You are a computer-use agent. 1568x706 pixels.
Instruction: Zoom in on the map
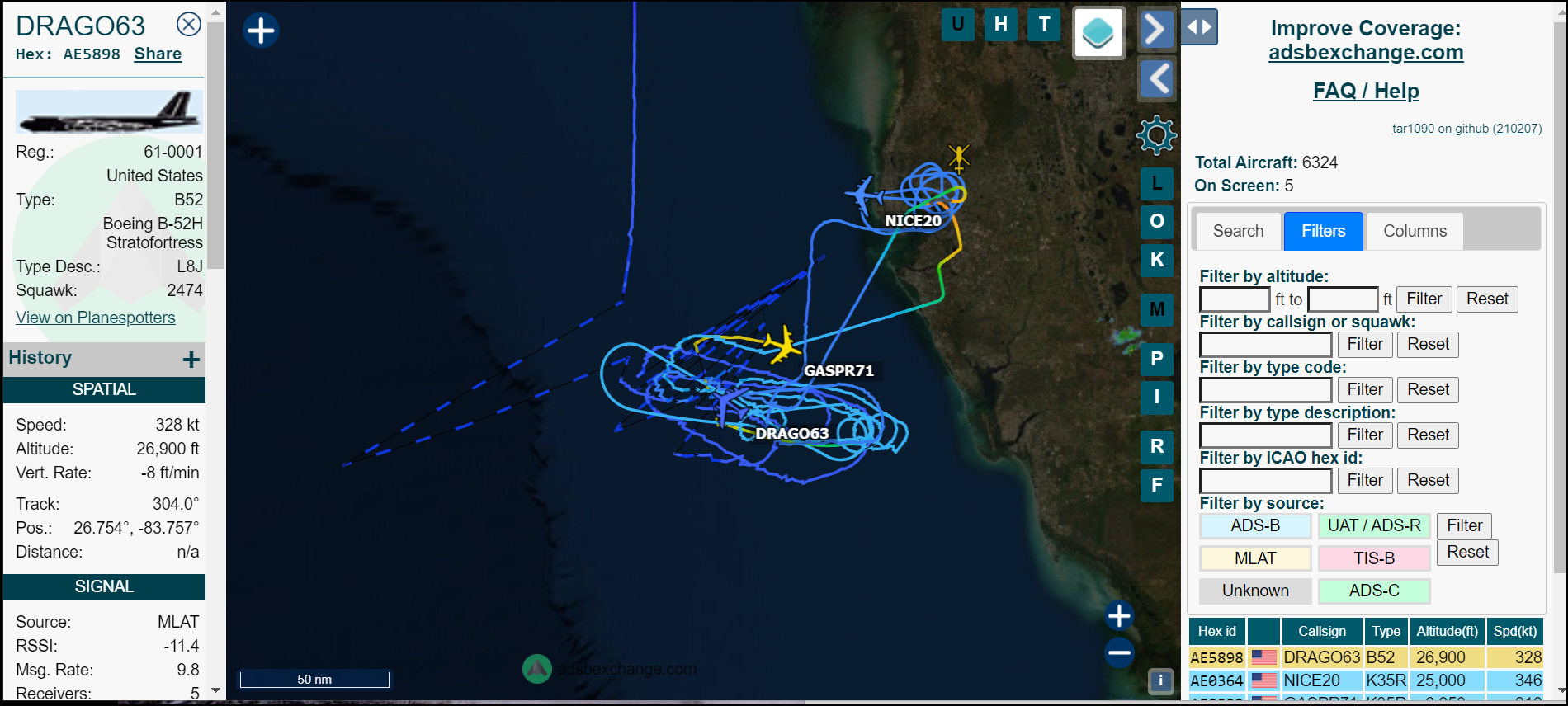pyautogui.click(x=1119, y=615)
